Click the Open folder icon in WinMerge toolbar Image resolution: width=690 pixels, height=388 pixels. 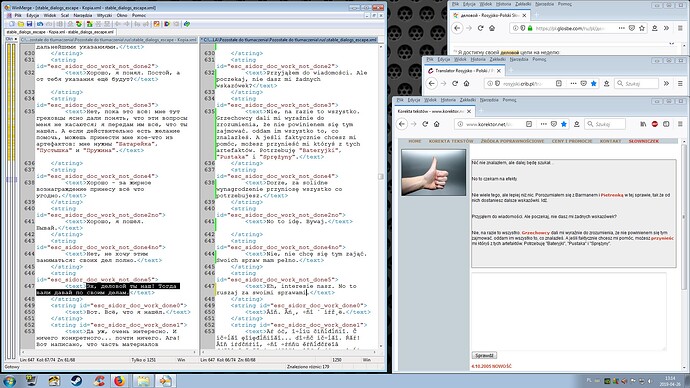point(21,24)
